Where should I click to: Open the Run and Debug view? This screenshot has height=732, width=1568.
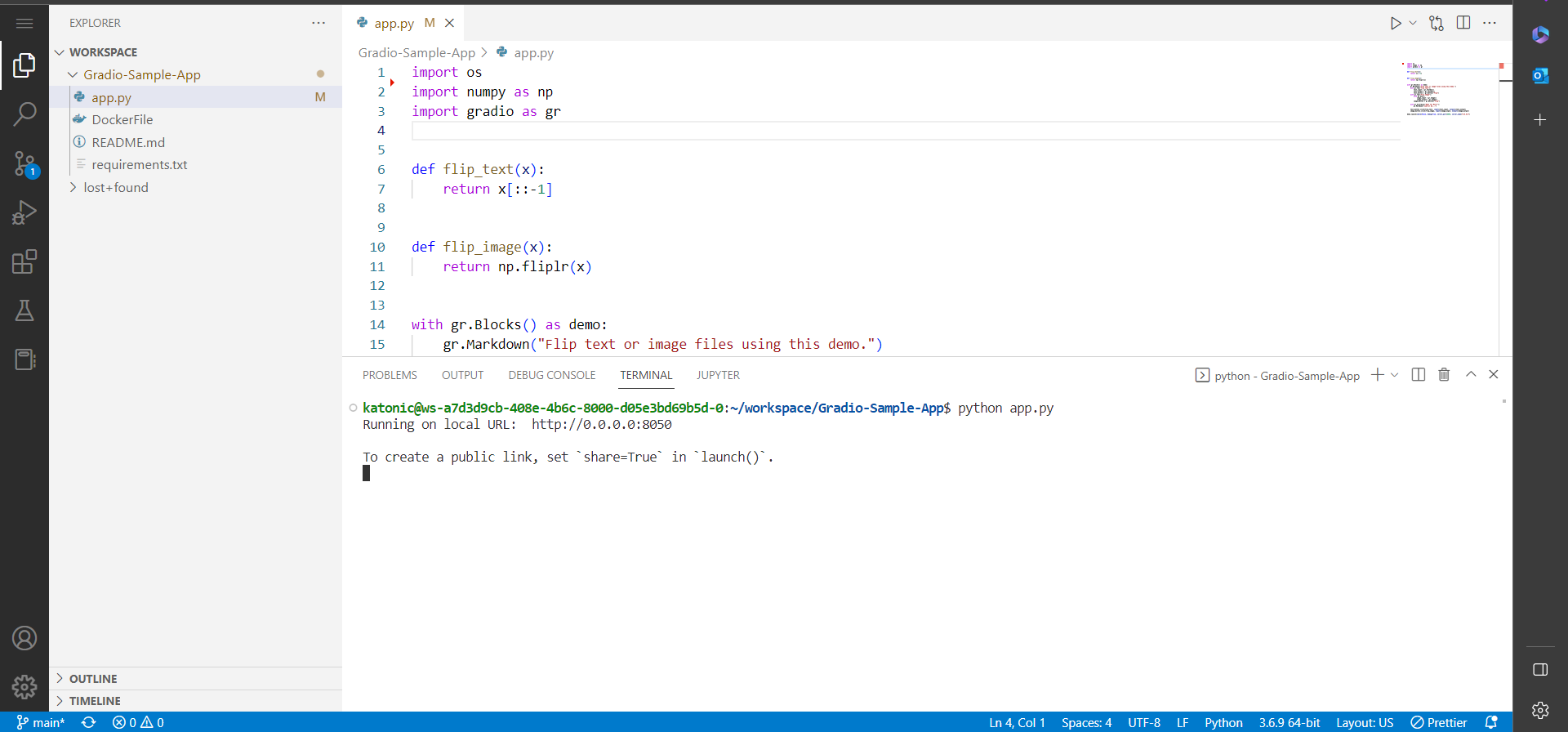tap(24, 212)
